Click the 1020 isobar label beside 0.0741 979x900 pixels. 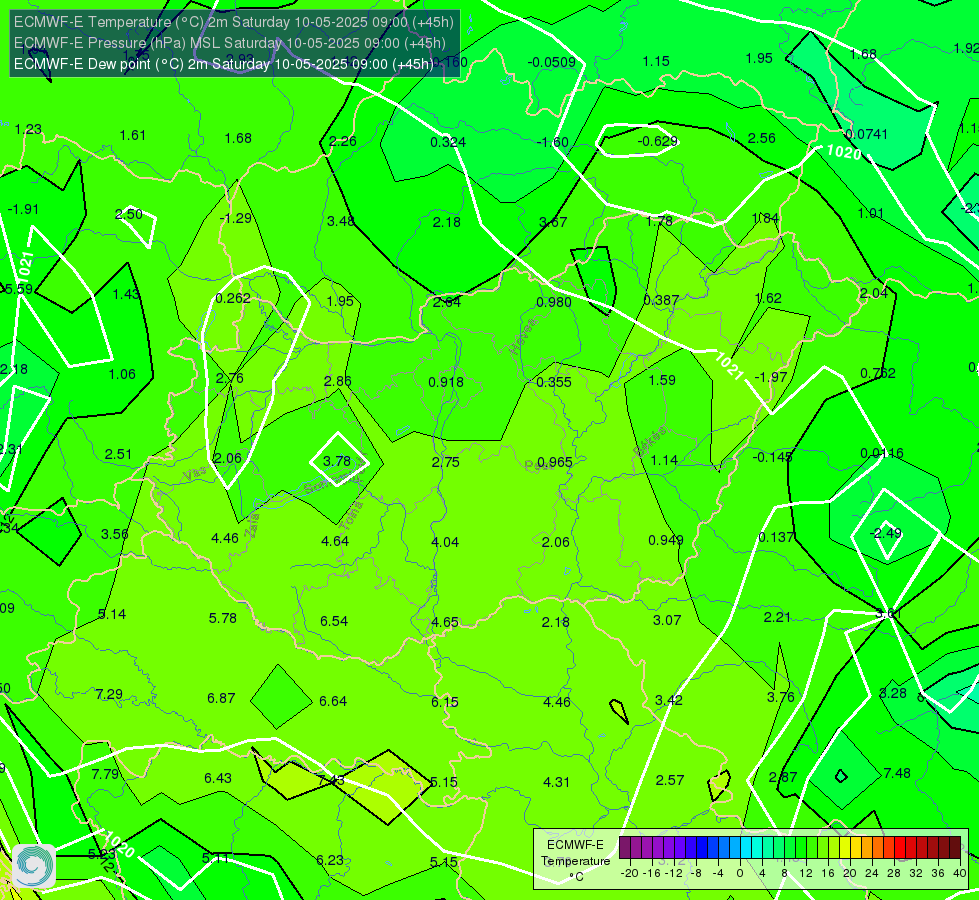(844, 152)
